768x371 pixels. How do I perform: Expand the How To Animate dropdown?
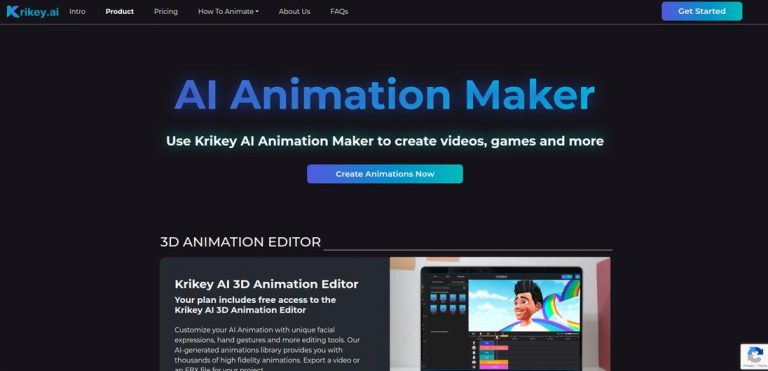228,11
